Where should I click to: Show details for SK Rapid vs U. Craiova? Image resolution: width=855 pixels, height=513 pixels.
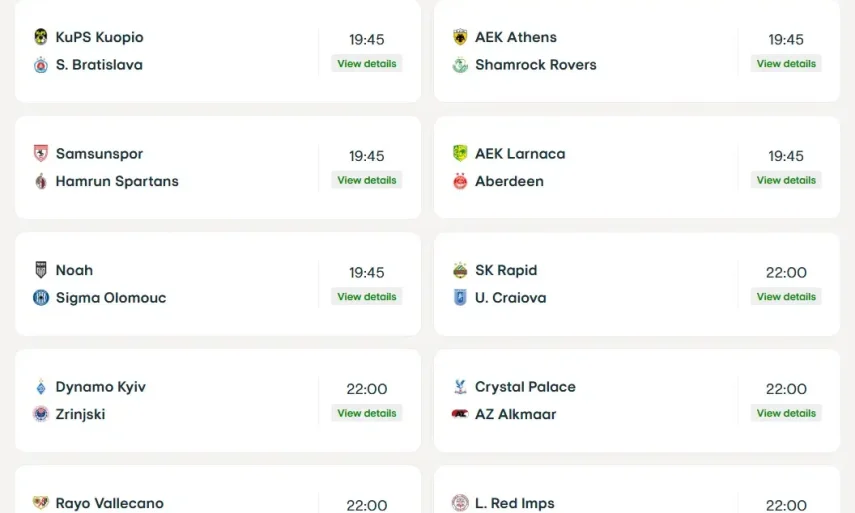click(786, 297)
